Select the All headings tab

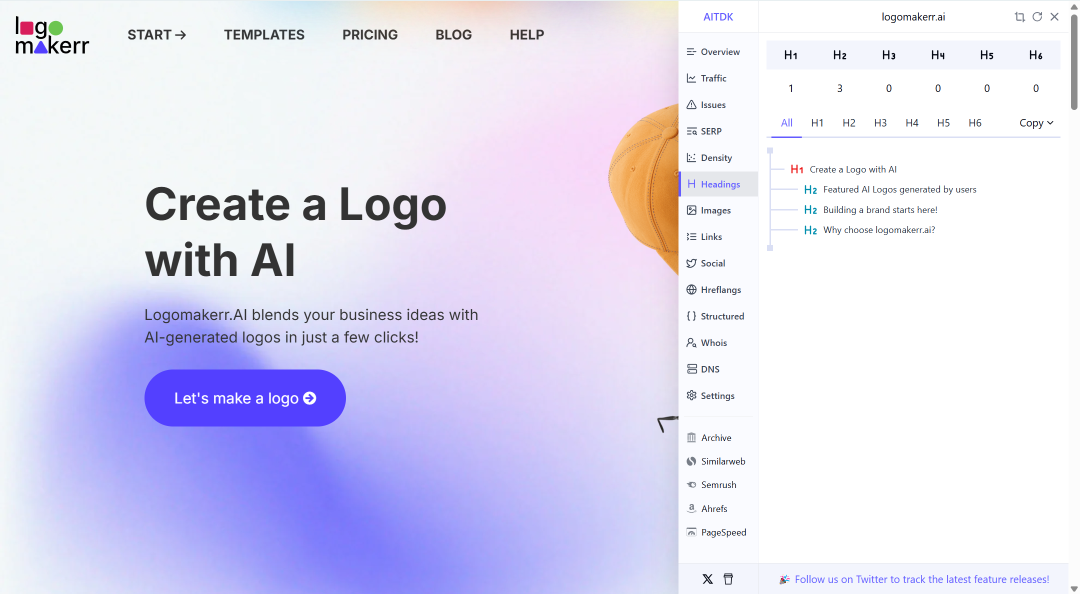787,123
